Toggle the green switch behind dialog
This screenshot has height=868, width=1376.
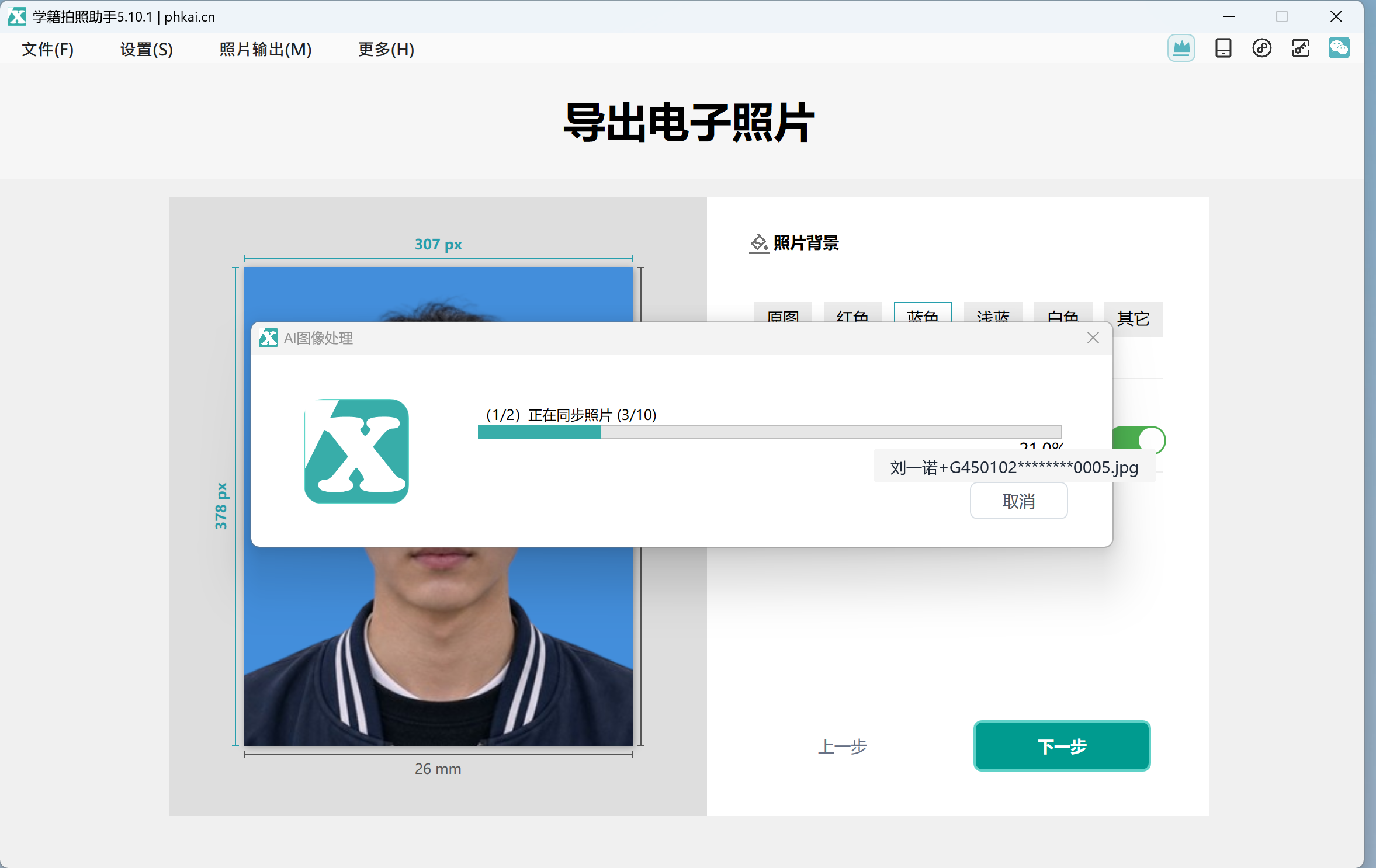pos(1139,439)
